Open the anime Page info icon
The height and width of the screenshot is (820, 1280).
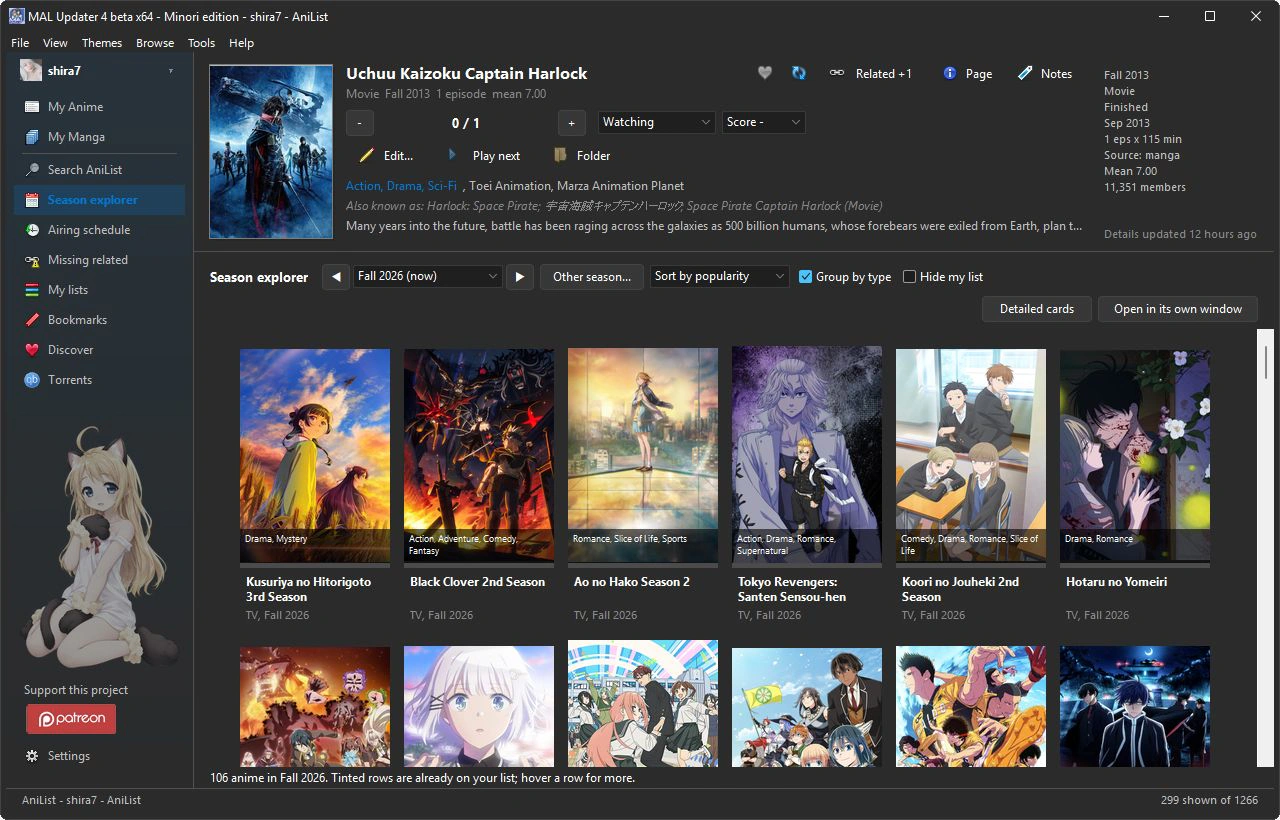[950, 73]
